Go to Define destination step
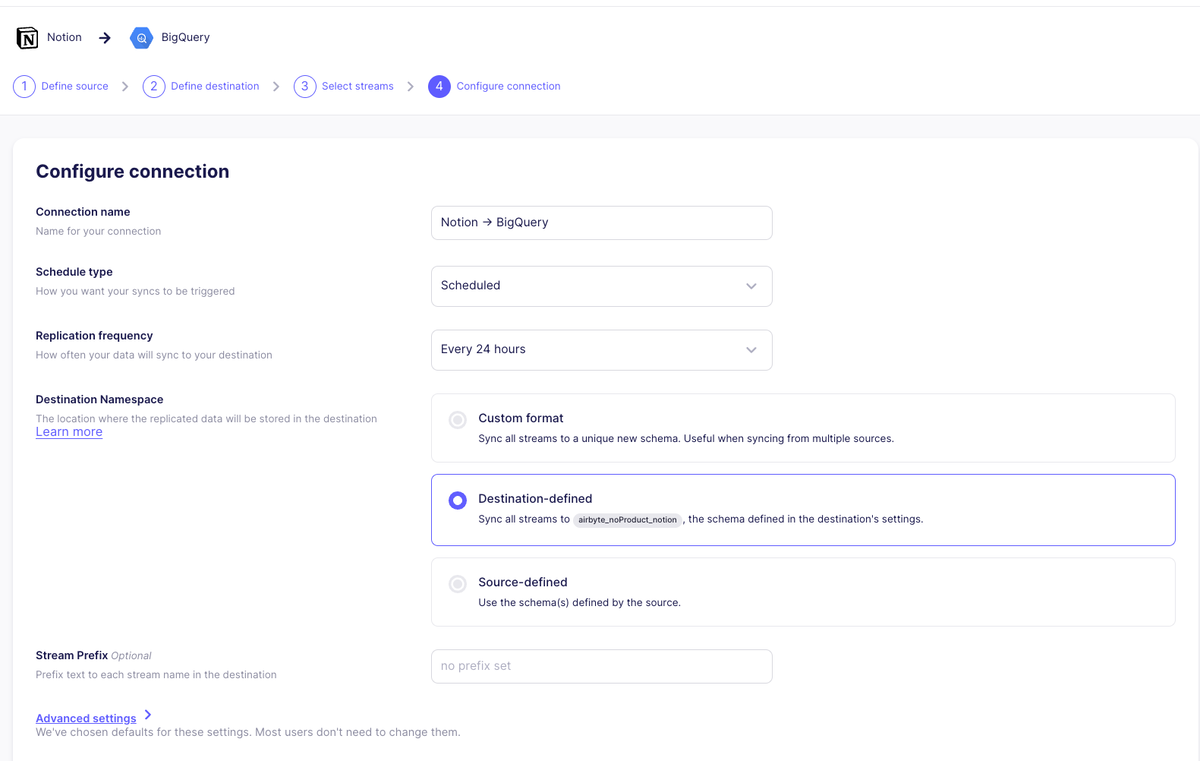The height and width of the screenshot is (761, 1200). pyautogui.click(x=215, y=86)
